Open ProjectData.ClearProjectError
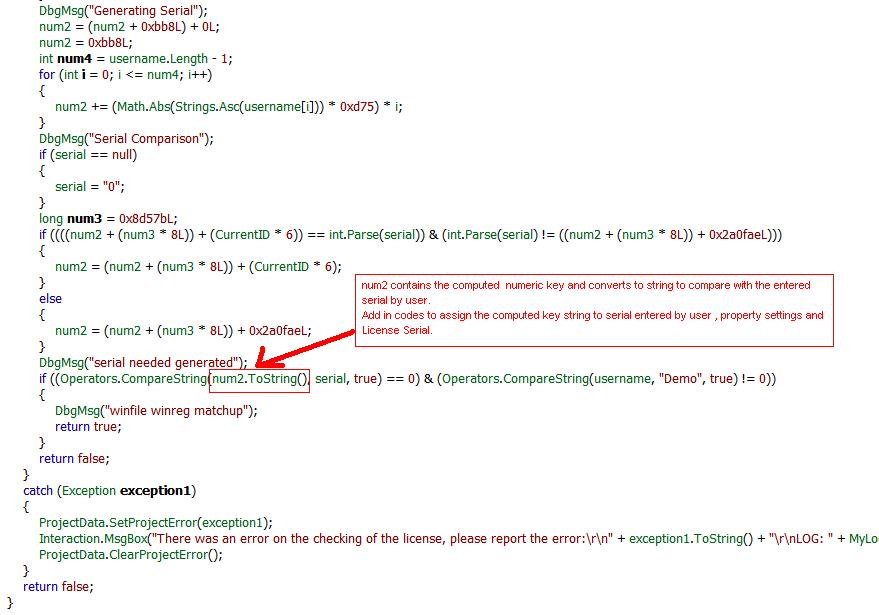This screenshot has height=615, width=879. [123, 555]
